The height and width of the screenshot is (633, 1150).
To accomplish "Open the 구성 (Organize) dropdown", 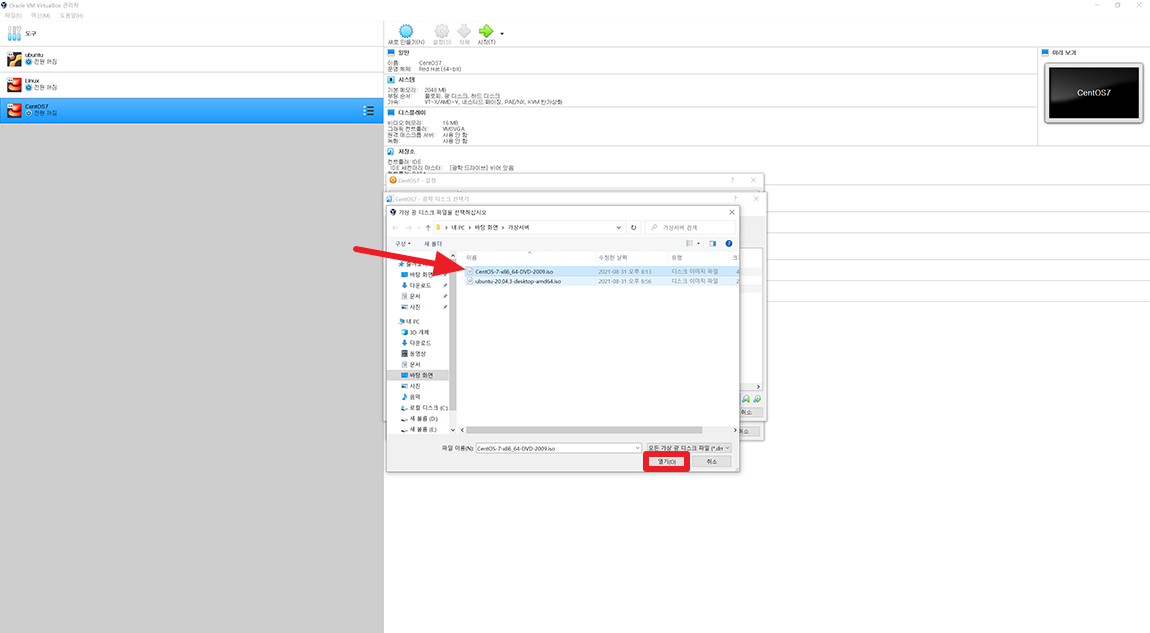I will pyautogui.click(x=403, y=244).
